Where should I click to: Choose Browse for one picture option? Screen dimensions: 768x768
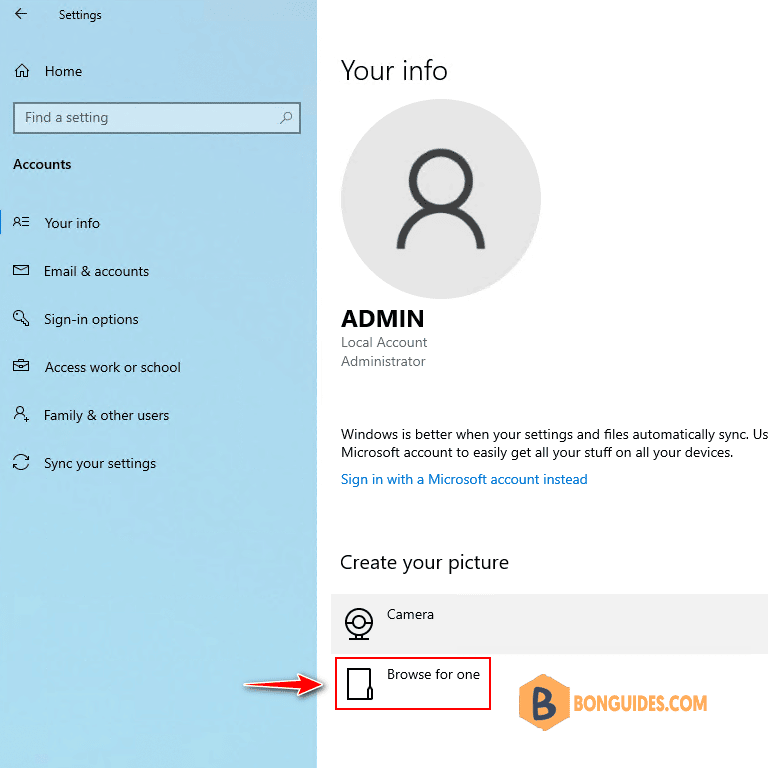pos(413,683)
